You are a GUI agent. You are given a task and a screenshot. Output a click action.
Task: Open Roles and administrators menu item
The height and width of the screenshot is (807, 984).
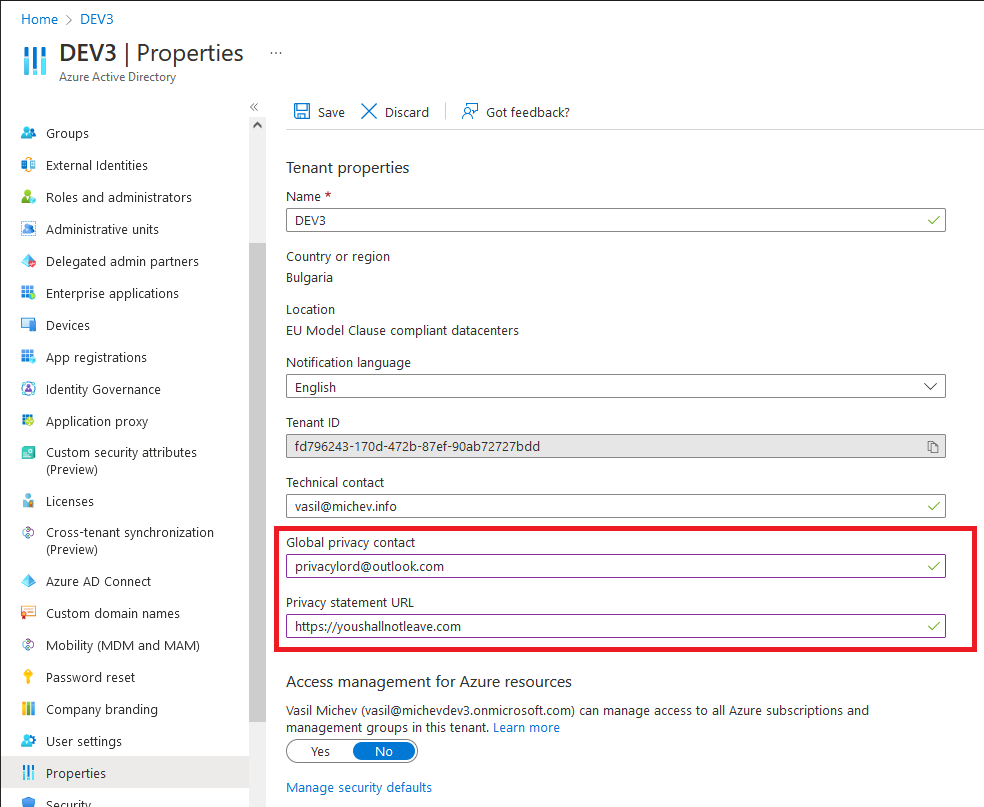click(118, 197)
